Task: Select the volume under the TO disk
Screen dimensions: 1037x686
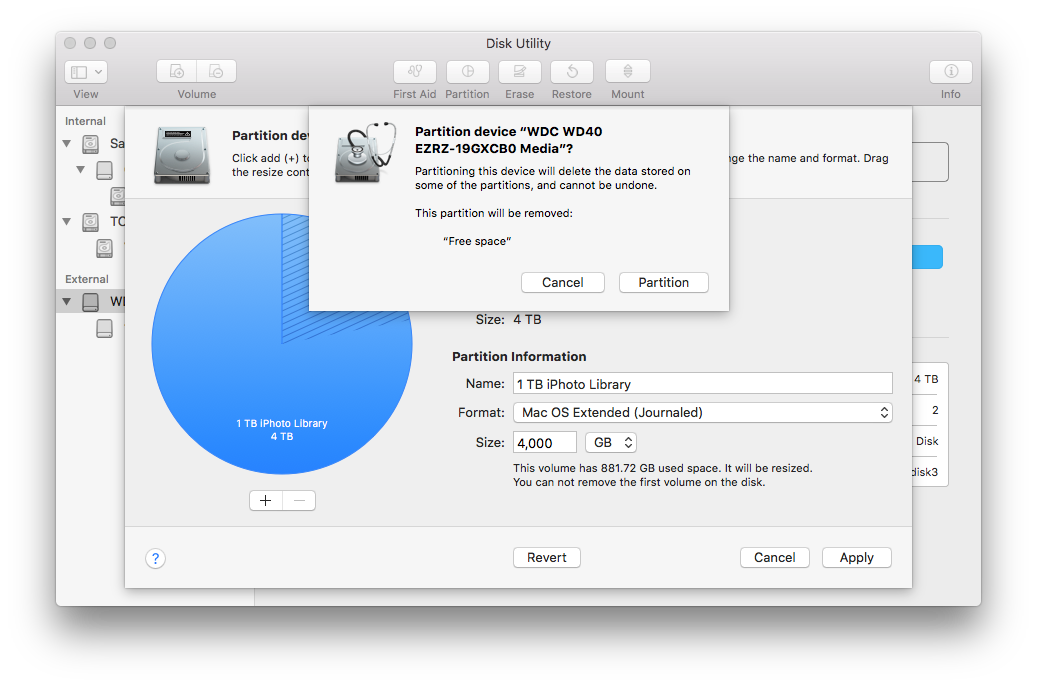Action: click(104, 248)
